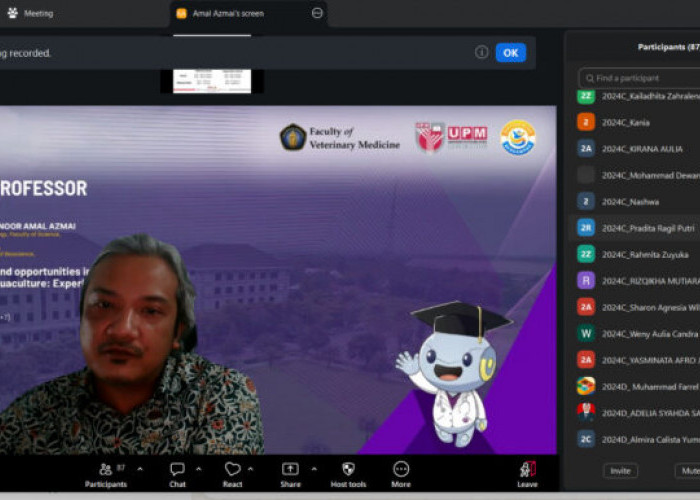Open the Chat icon in toolbar
This screenshot has height=500, width=700.
(x=177, y=469)
